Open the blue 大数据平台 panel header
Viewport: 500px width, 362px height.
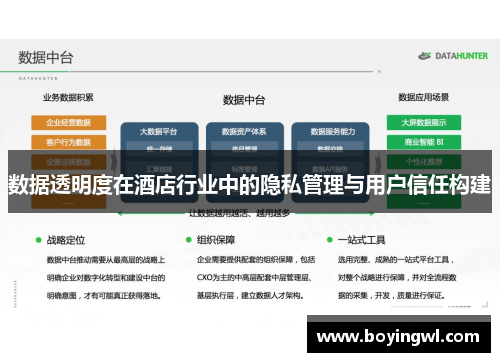pos(159,132)
